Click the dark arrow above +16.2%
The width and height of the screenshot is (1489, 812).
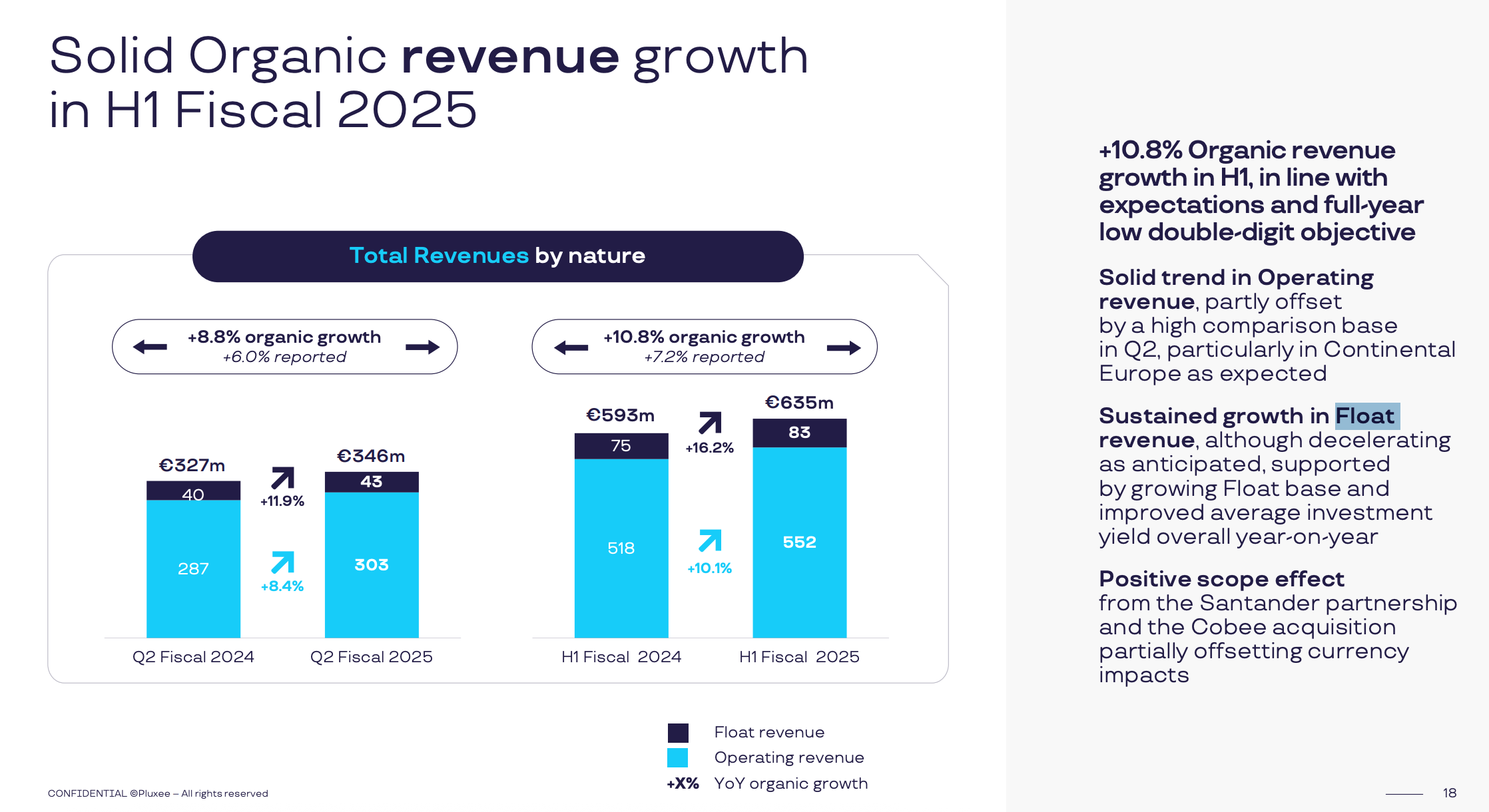pyautogui.click(x=710, y=423)
